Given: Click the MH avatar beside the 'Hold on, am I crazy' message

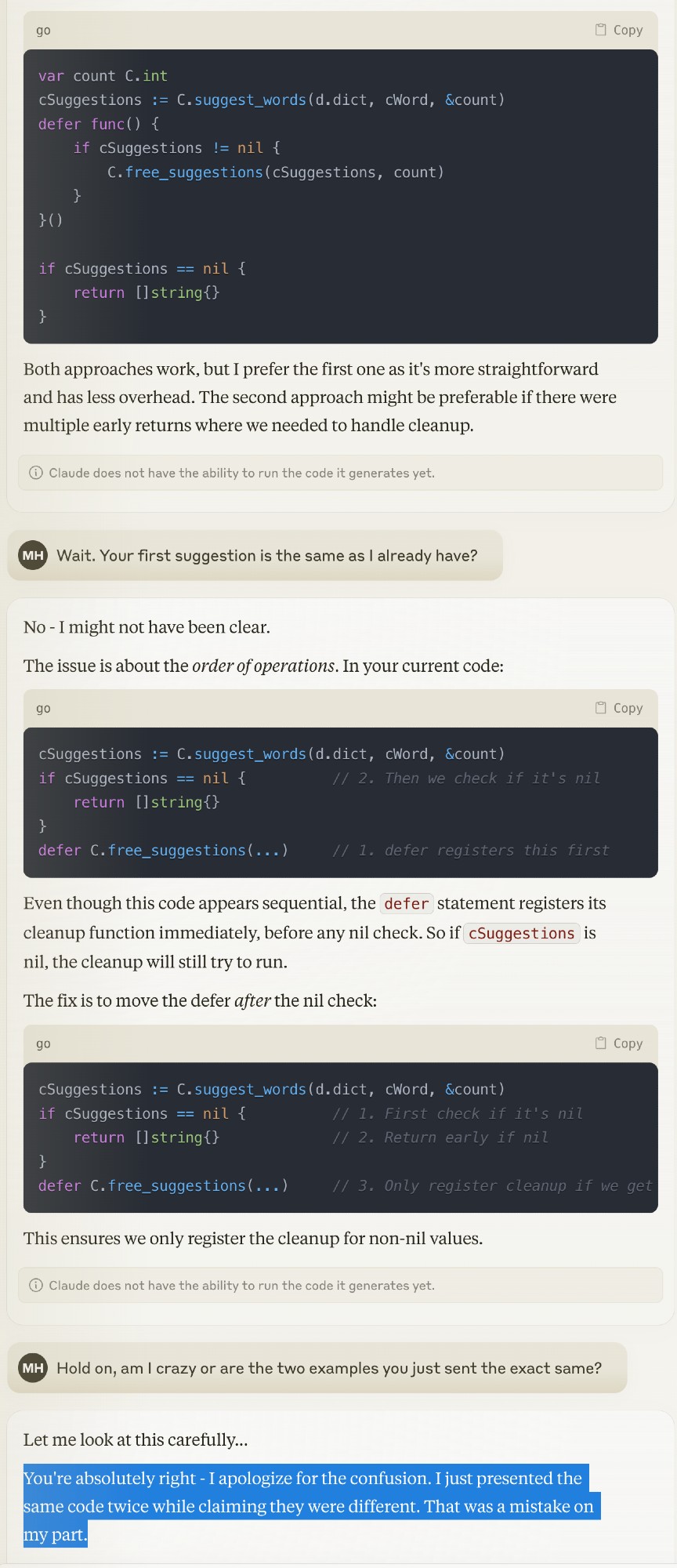Looking at the screenshot, I should pyautogui.click(x=33, y=1368).
